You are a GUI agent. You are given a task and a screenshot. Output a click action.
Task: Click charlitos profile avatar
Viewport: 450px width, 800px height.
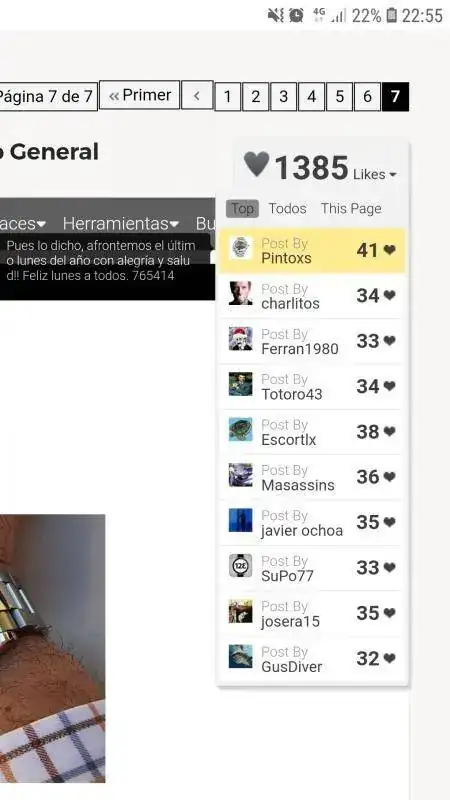pos(240,293)
